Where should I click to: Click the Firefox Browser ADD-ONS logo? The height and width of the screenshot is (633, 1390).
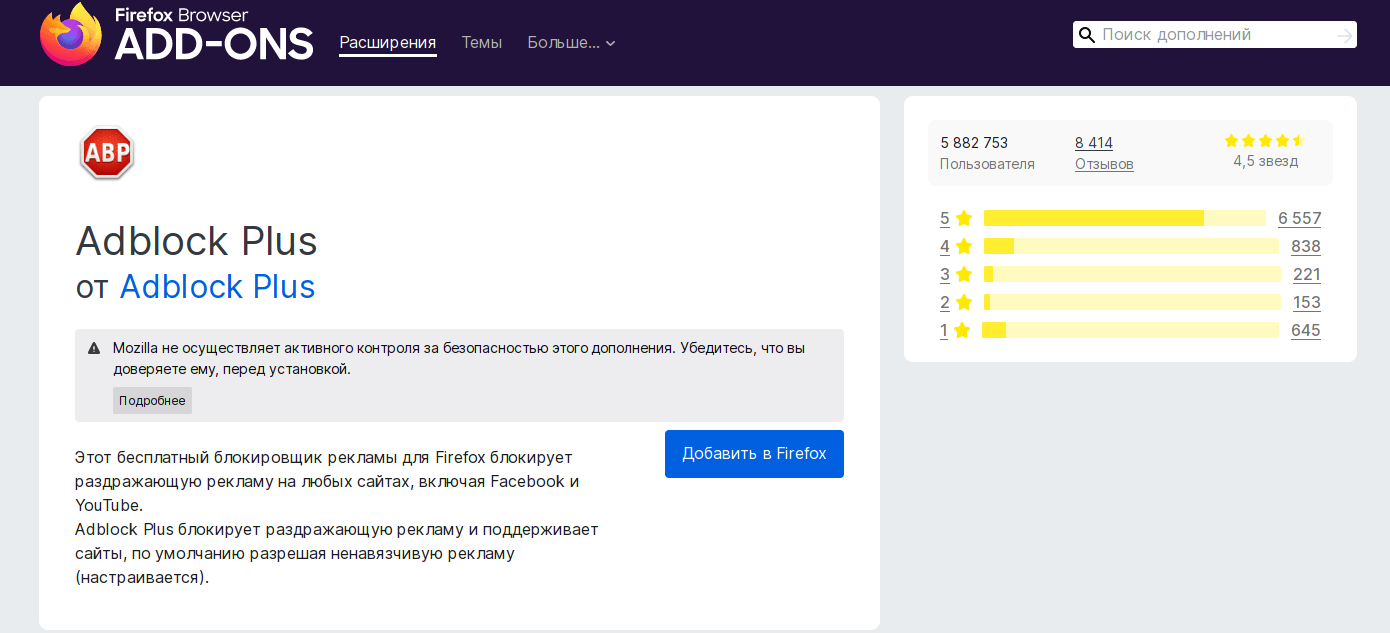coord(176,35)
